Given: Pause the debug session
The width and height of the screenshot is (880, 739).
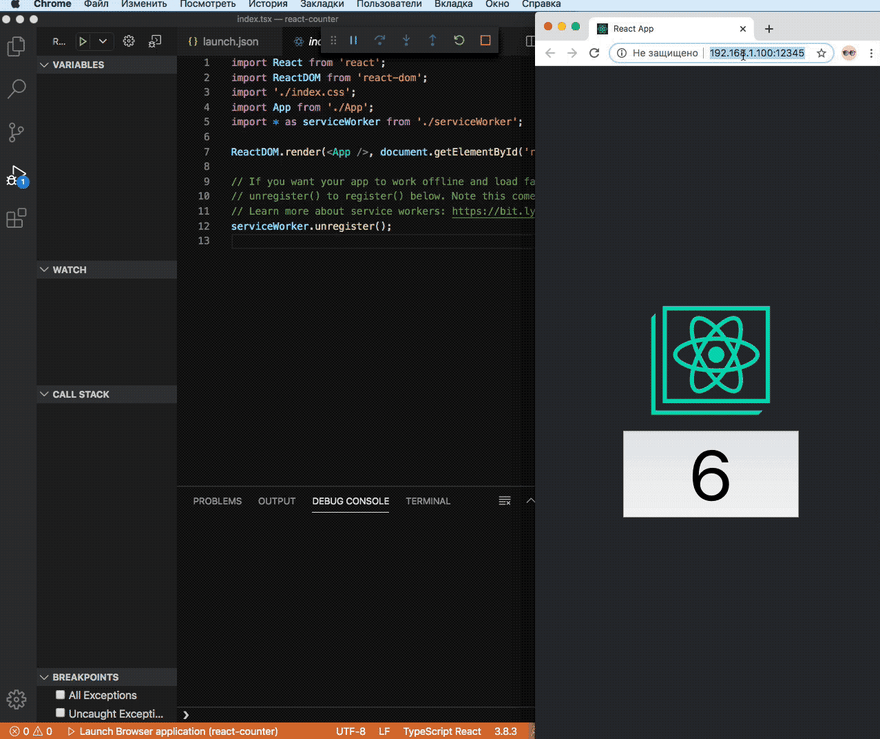Looking at the screenshot, I should click(354, 40).
